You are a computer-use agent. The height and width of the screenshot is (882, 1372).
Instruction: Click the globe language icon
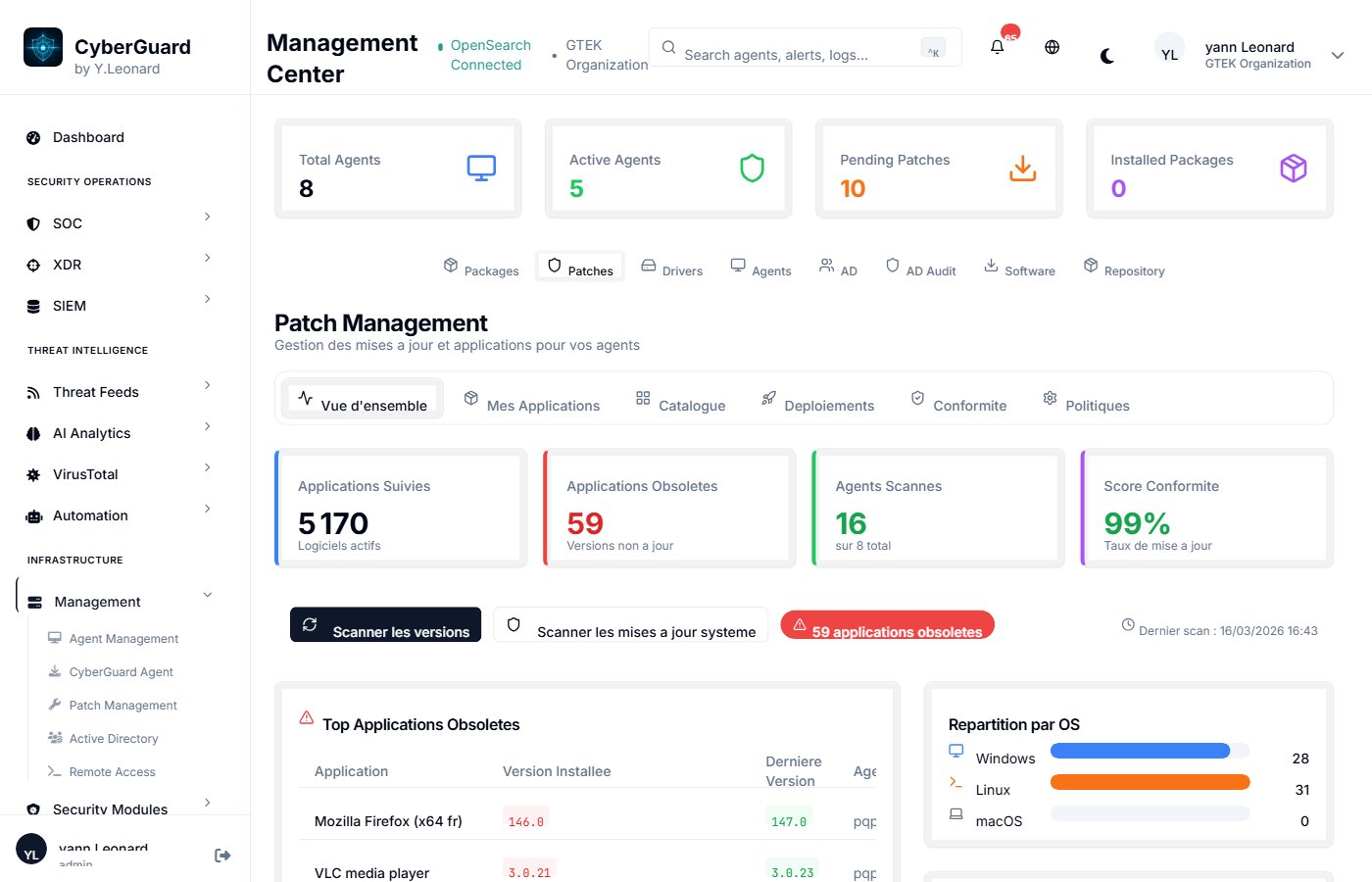[x=1052, y=46]
